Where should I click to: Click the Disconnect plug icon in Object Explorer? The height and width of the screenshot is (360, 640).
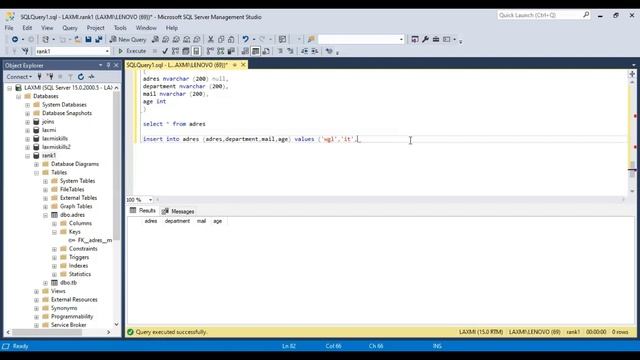point(50,77)
